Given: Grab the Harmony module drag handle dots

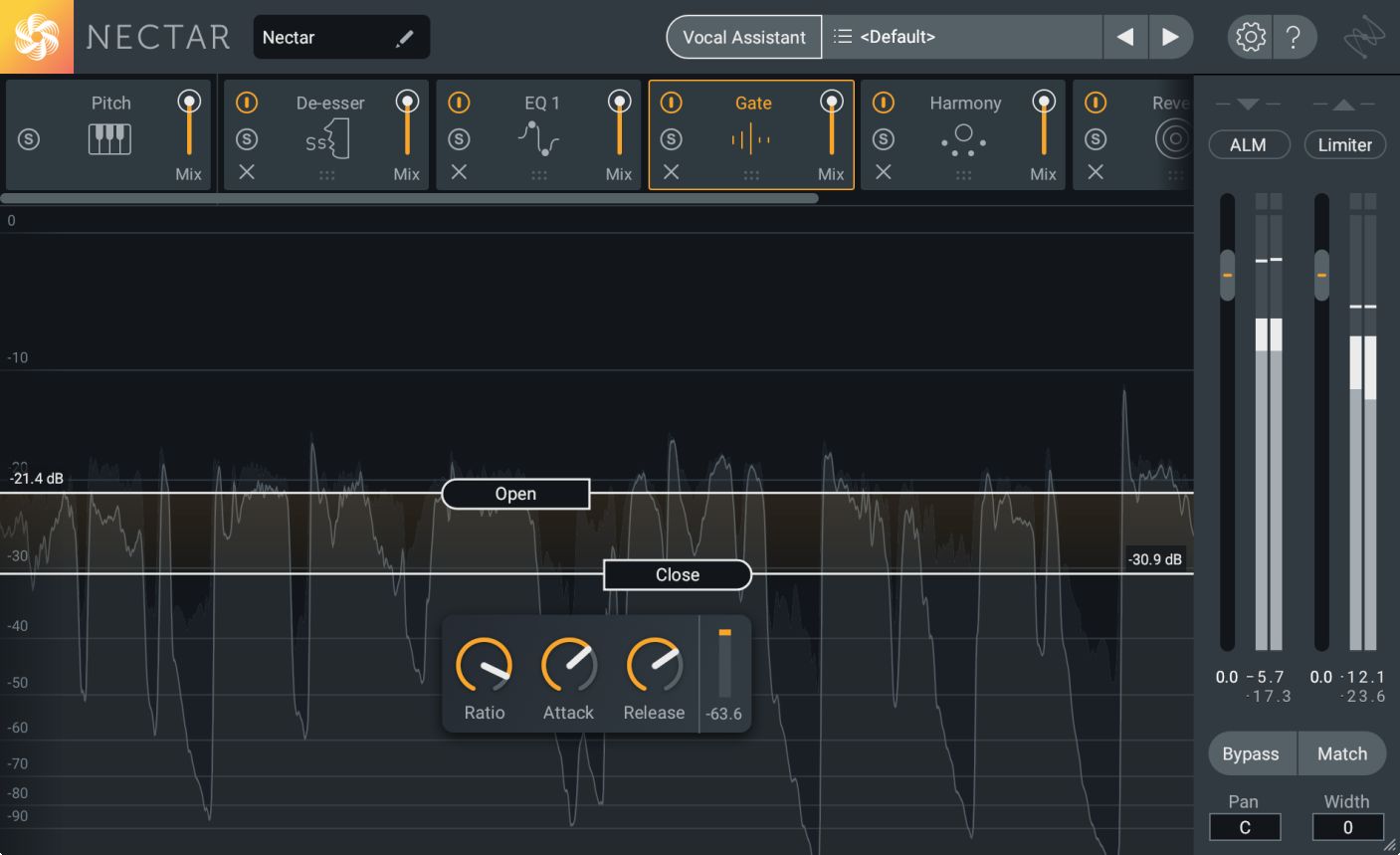Looking at the screenshot, I should pos(963,175).
